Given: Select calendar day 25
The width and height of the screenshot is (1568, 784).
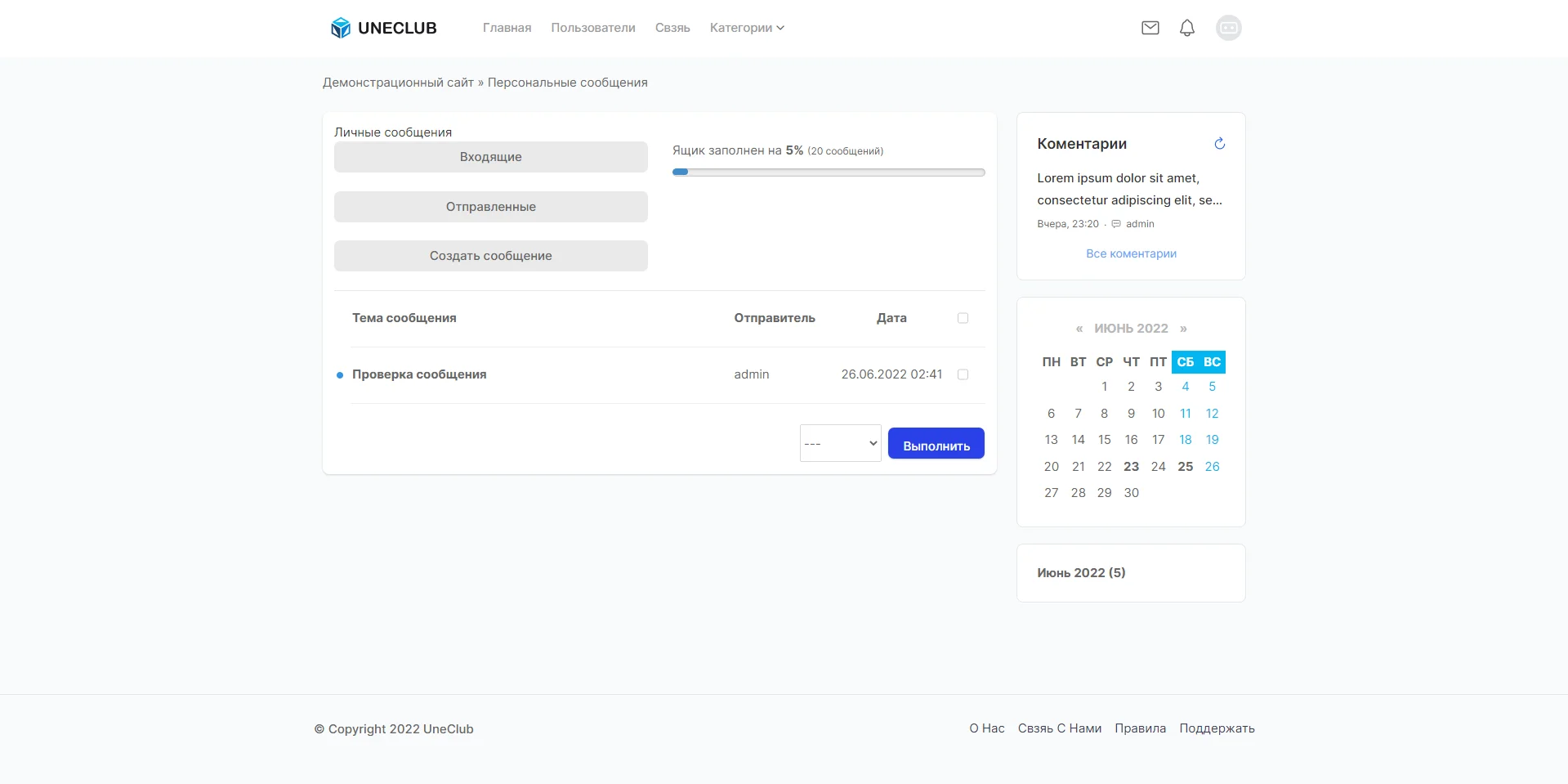Looking at the screenshot, I should 1185,467.
